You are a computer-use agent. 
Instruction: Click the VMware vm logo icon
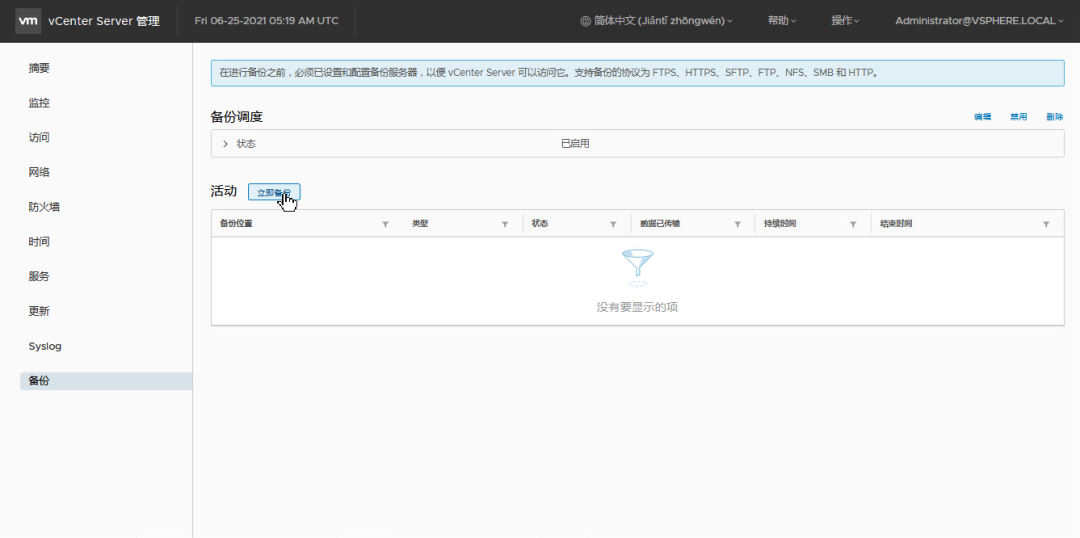[x=28, y=21]
